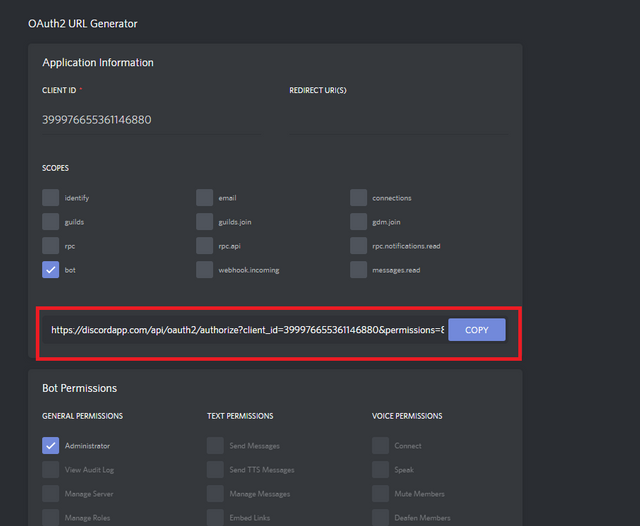Select the generated authorize URL text
The image size is (640, 526).
(247, 330)
